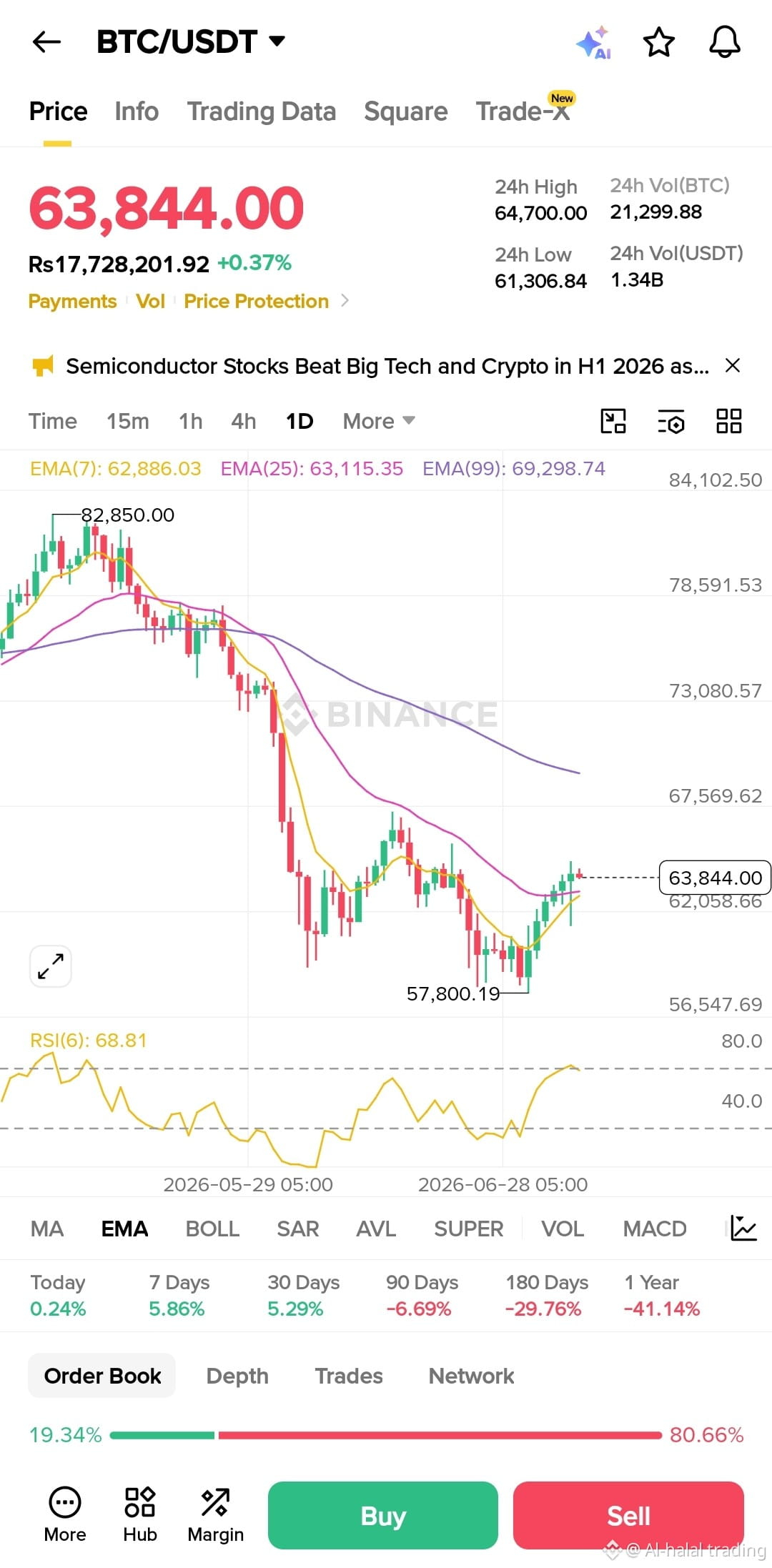
Task: Tap the 82,850.00 chart high marker
Action: [127, 515]
